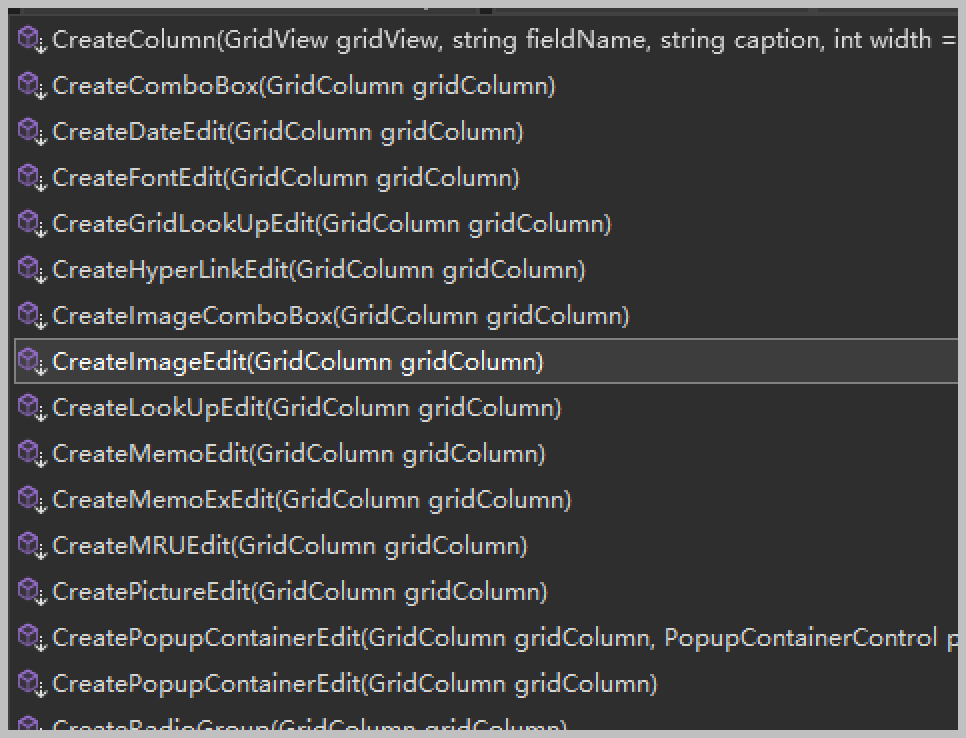
Task: Click the method icon beside CreatePictureEdit
Action: pos(31,592)
